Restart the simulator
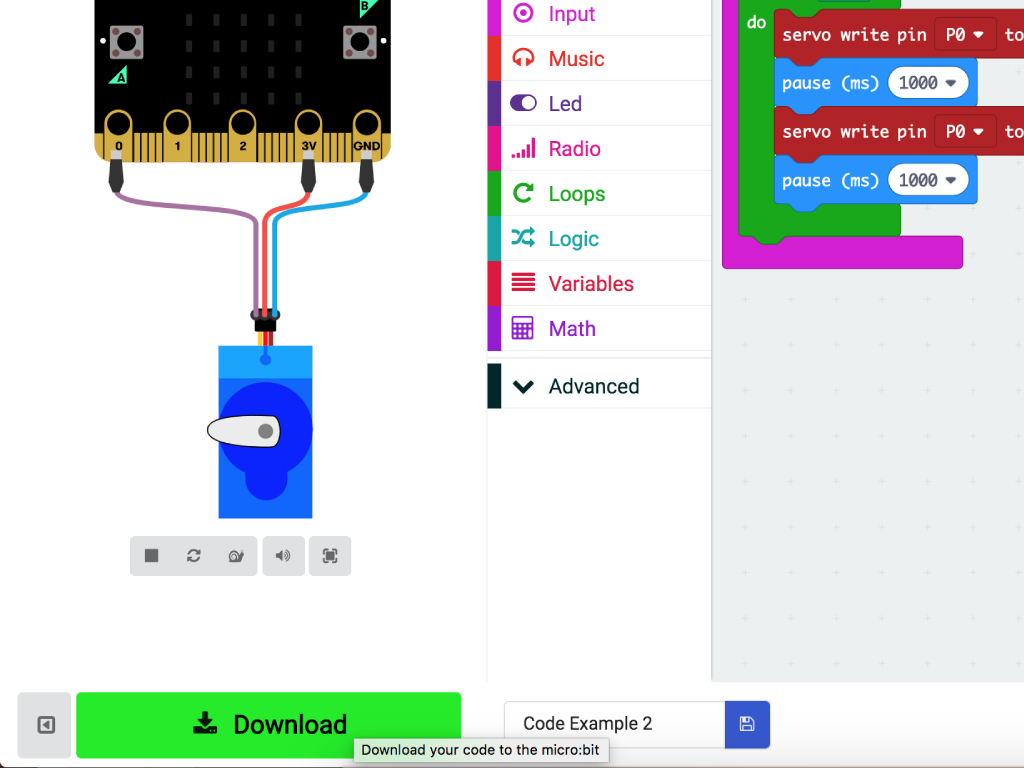 (x=194, y=556)
